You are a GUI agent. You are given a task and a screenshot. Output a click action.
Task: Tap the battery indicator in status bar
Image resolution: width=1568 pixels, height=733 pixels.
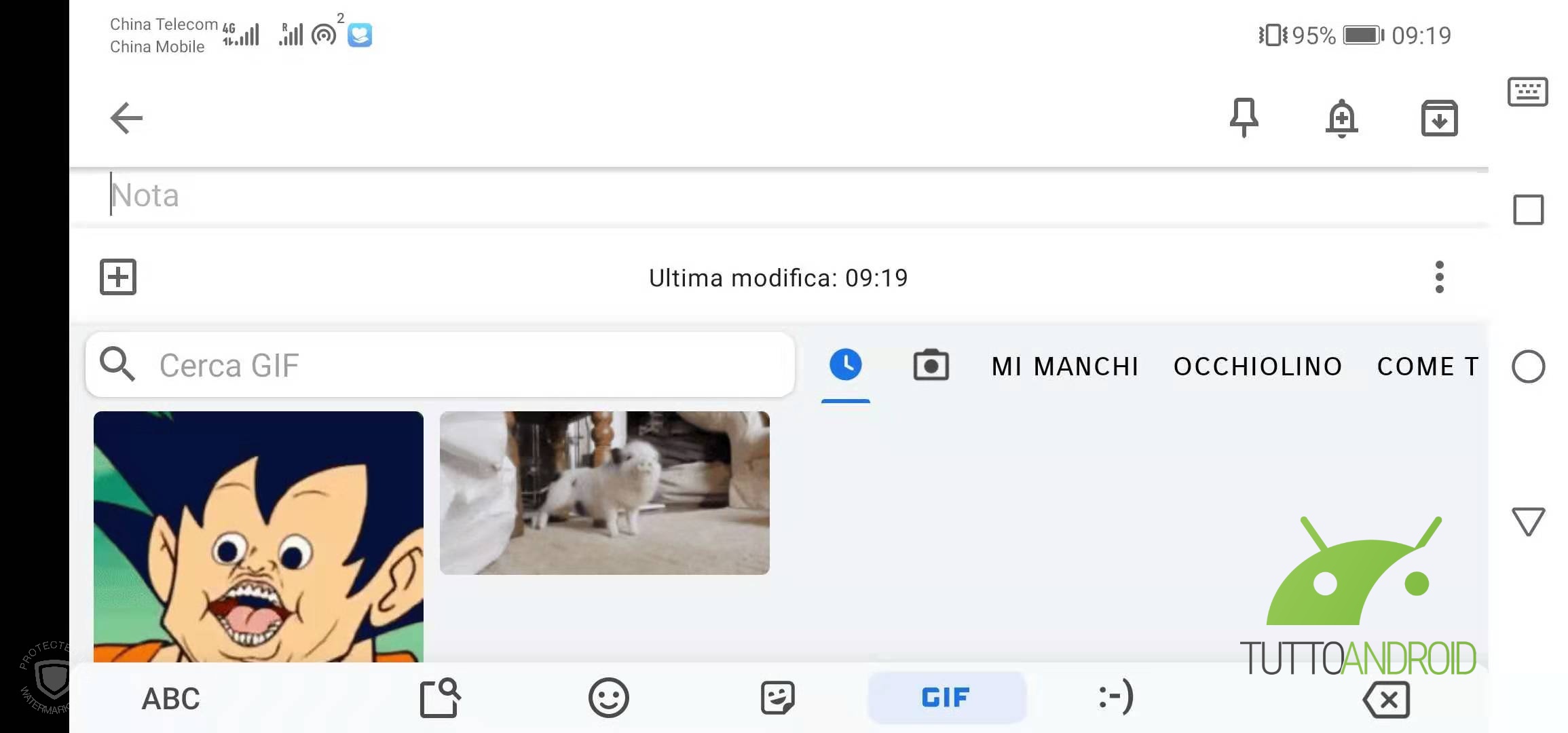1363,35
